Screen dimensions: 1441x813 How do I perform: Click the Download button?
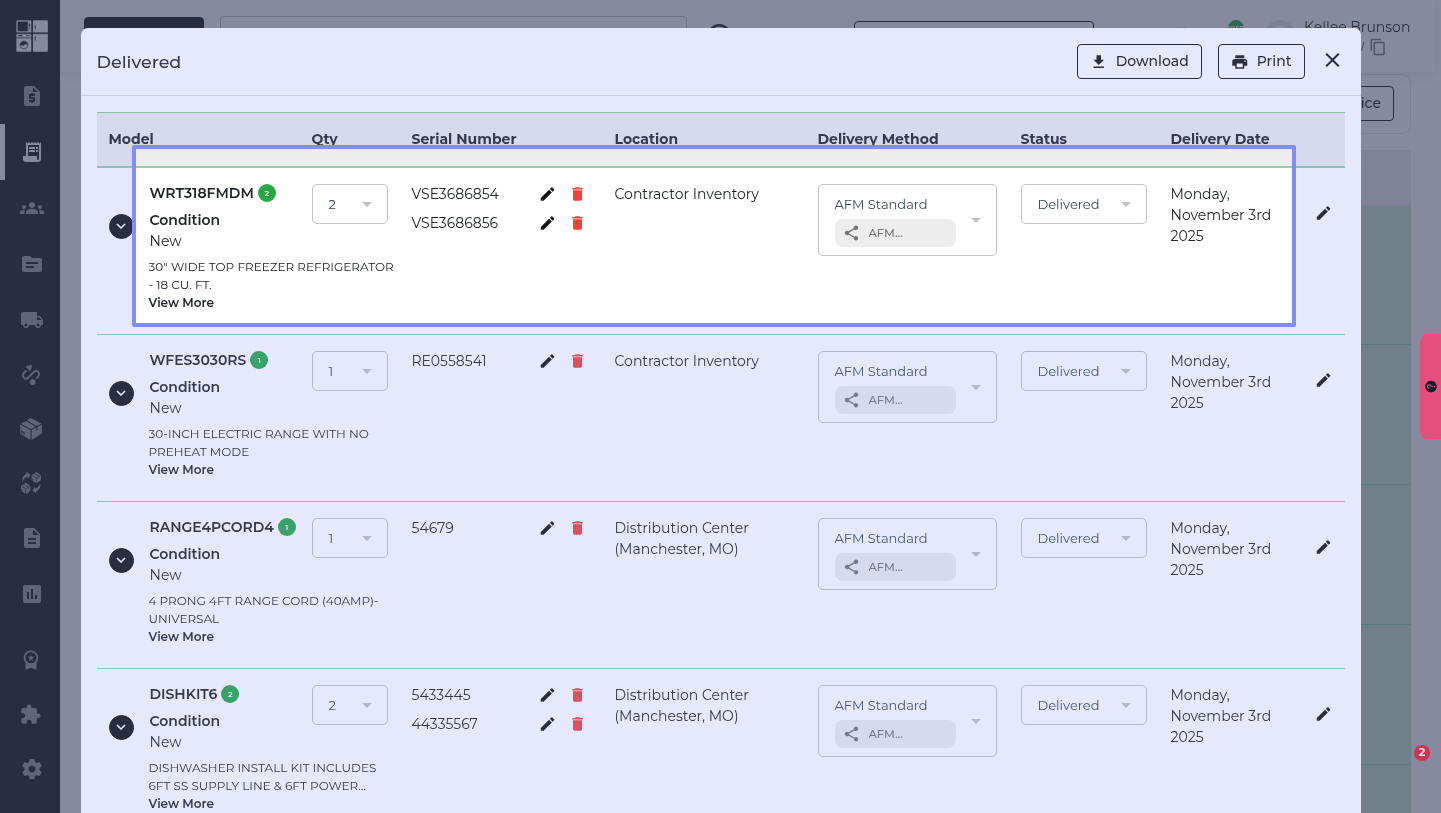pyautogui.click(x=1138, y=61)
